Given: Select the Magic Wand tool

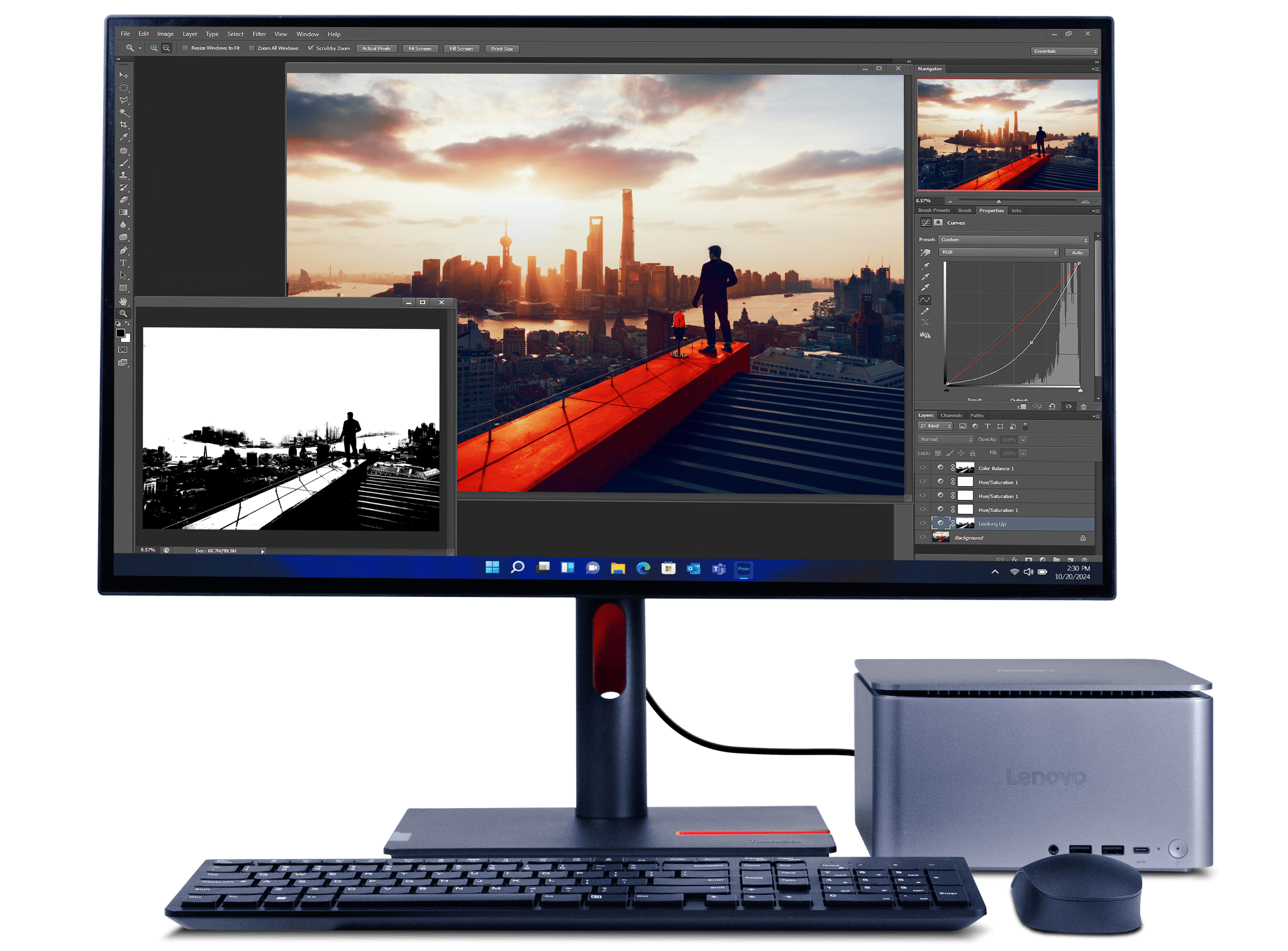Looking at the screenshot, I should 124,113.
